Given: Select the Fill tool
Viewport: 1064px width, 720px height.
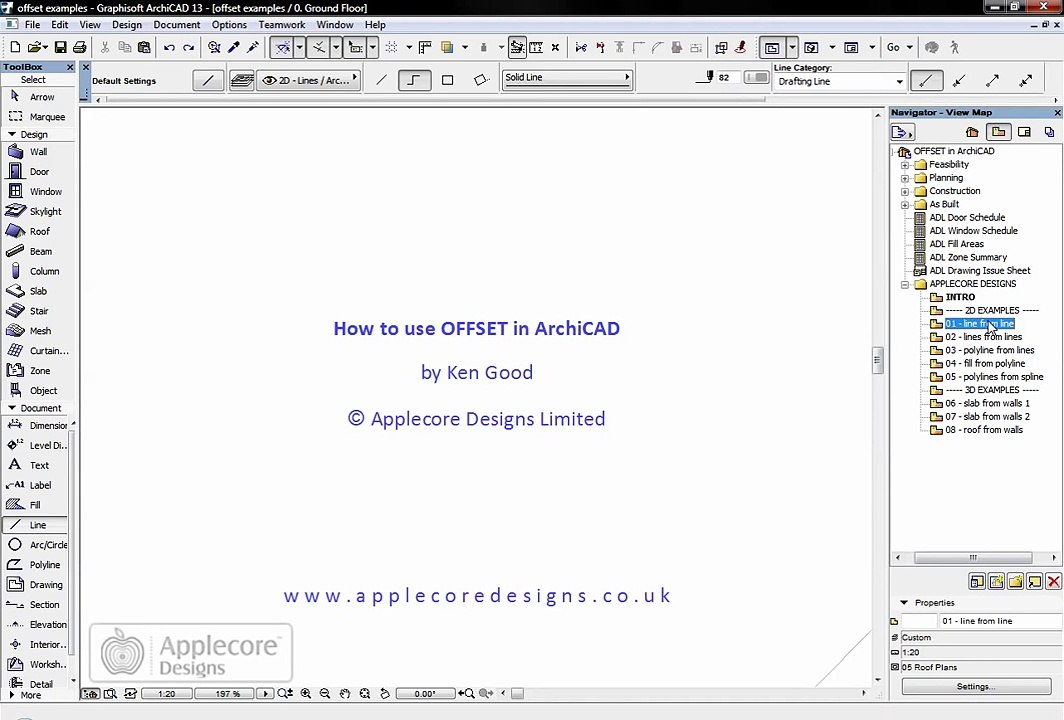Looking at the screenshot, I should coord(35,505).
